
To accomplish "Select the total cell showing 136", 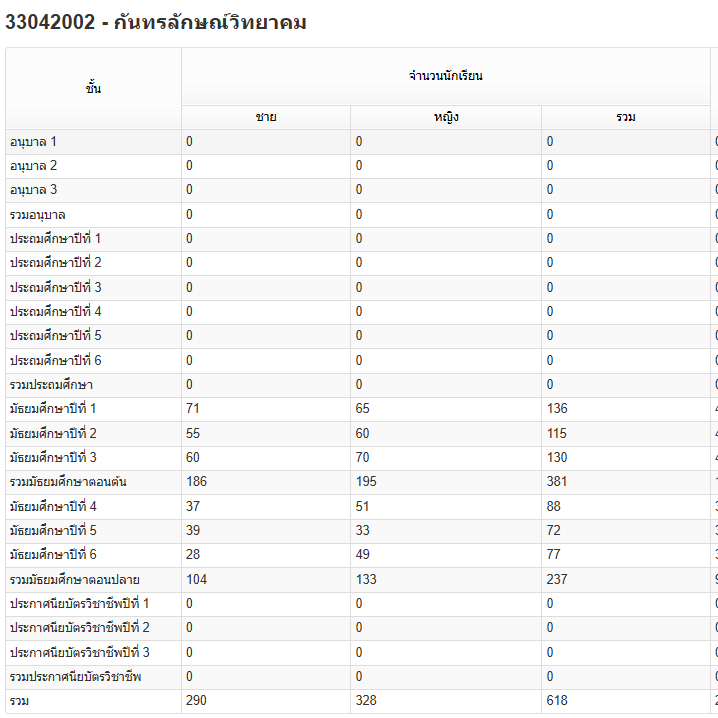I will point(557,409).
